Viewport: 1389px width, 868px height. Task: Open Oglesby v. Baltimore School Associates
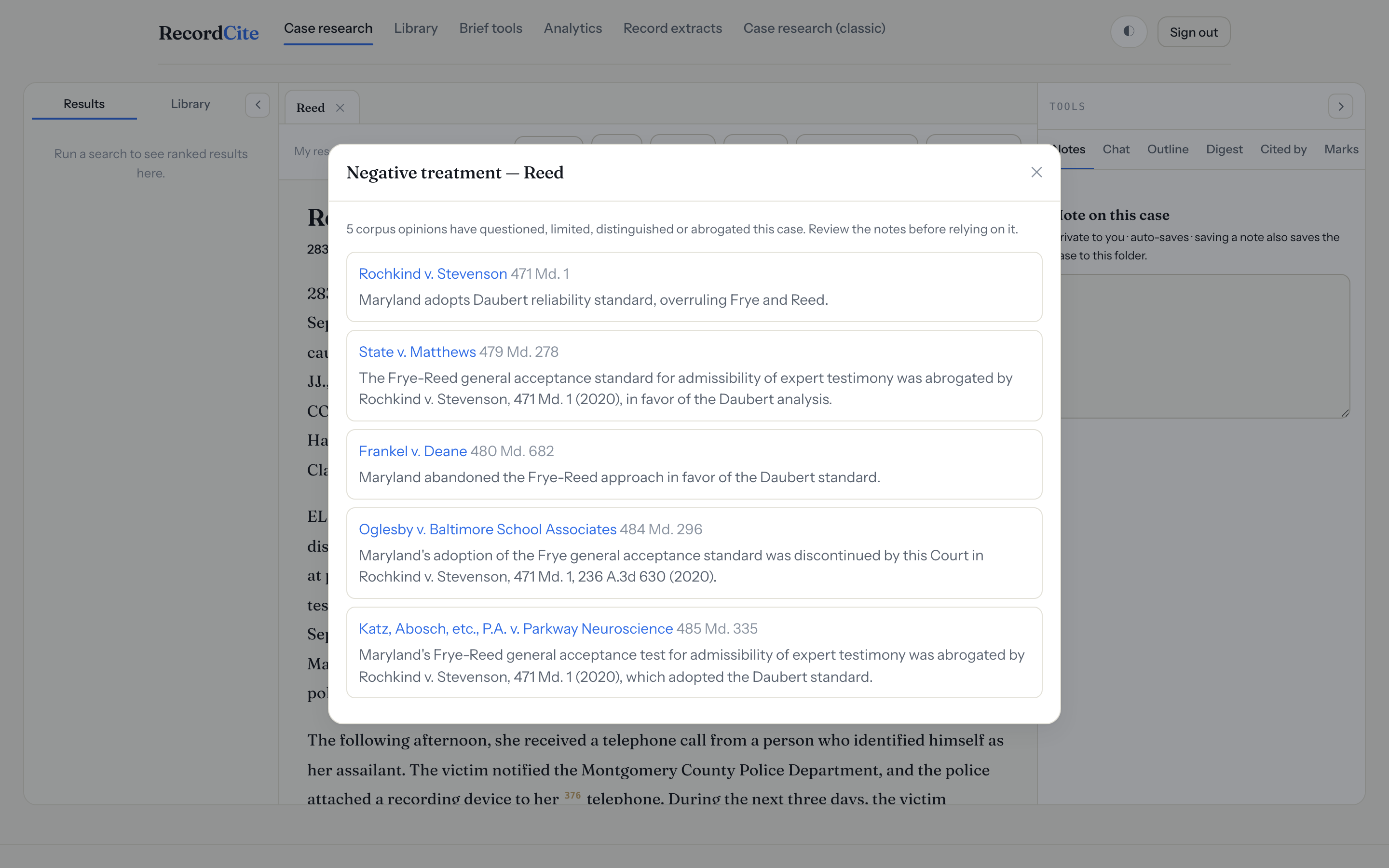(x=487, y=529)
